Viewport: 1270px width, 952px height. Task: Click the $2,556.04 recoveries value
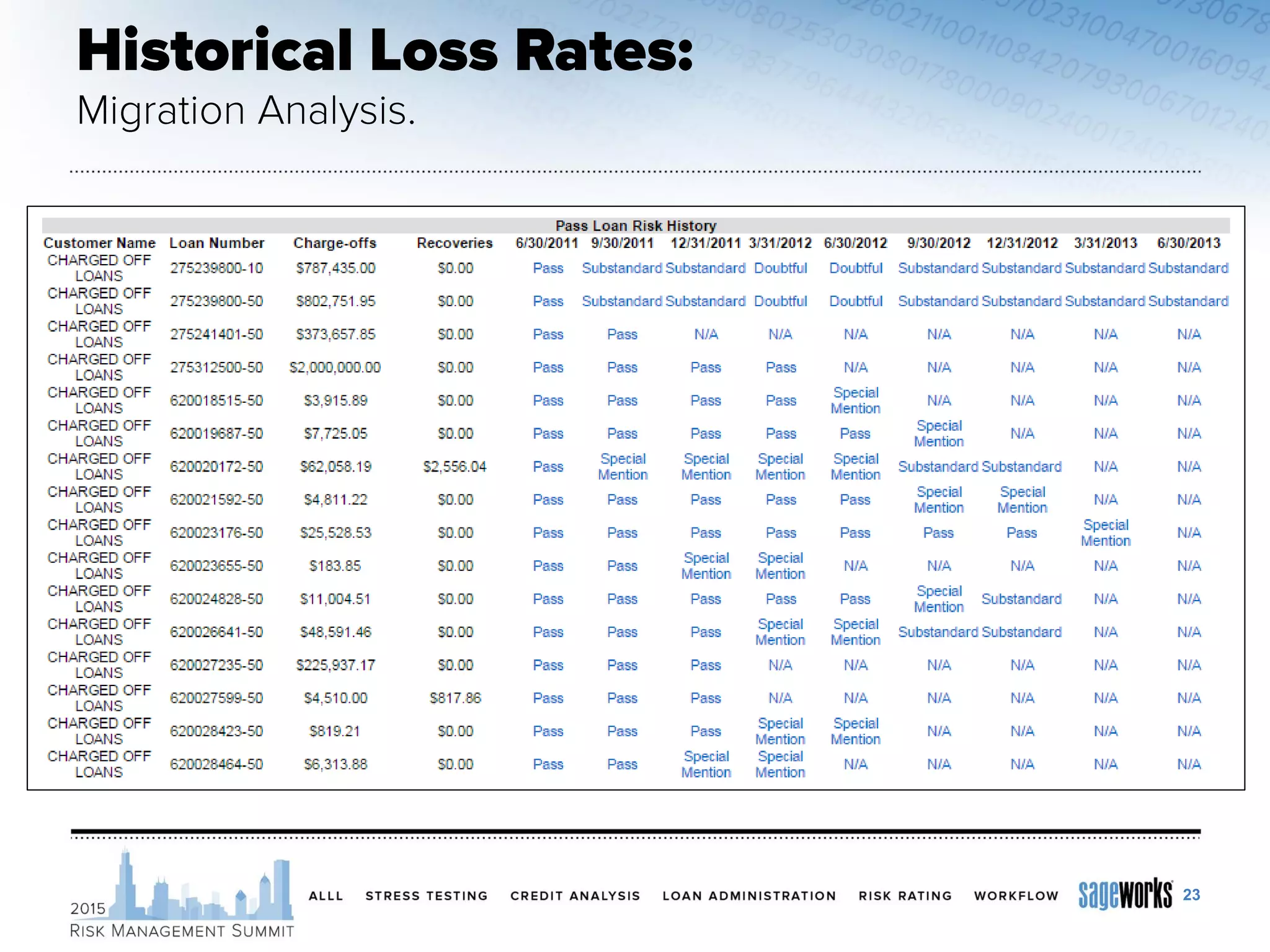click(455, 467)
